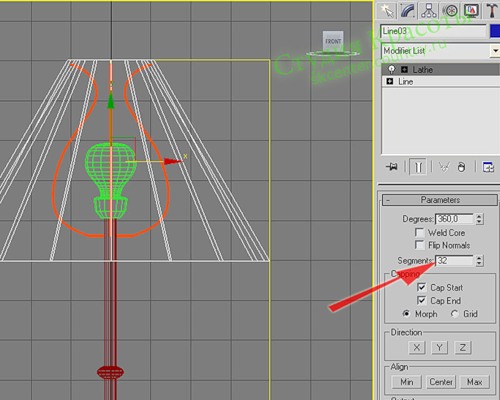Open the Modify command panel tab

tap(408, 11)
